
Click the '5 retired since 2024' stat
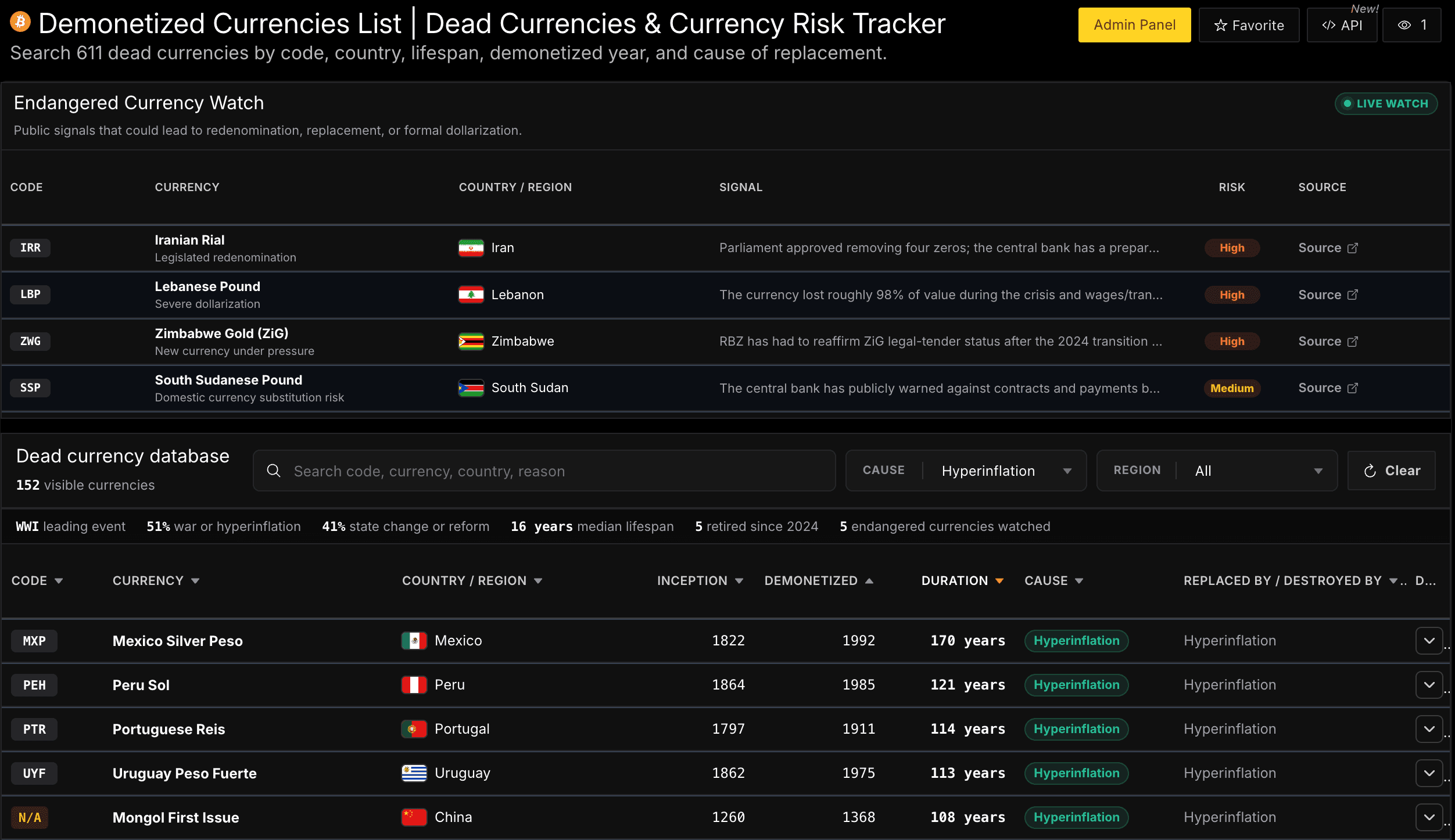pos(757,526)
